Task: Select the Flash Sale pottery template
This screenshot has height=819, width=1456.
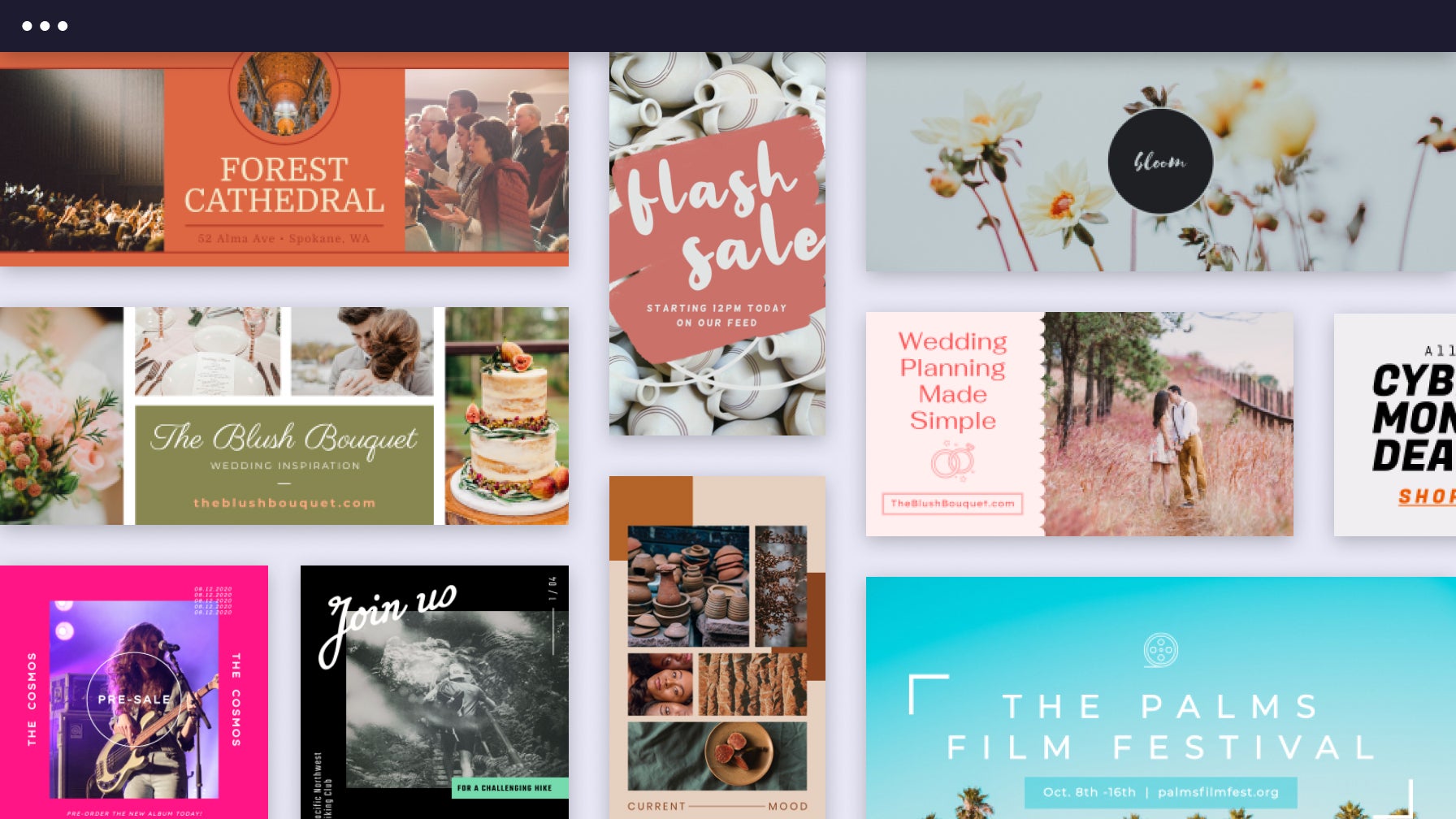Action: (718, 243)
